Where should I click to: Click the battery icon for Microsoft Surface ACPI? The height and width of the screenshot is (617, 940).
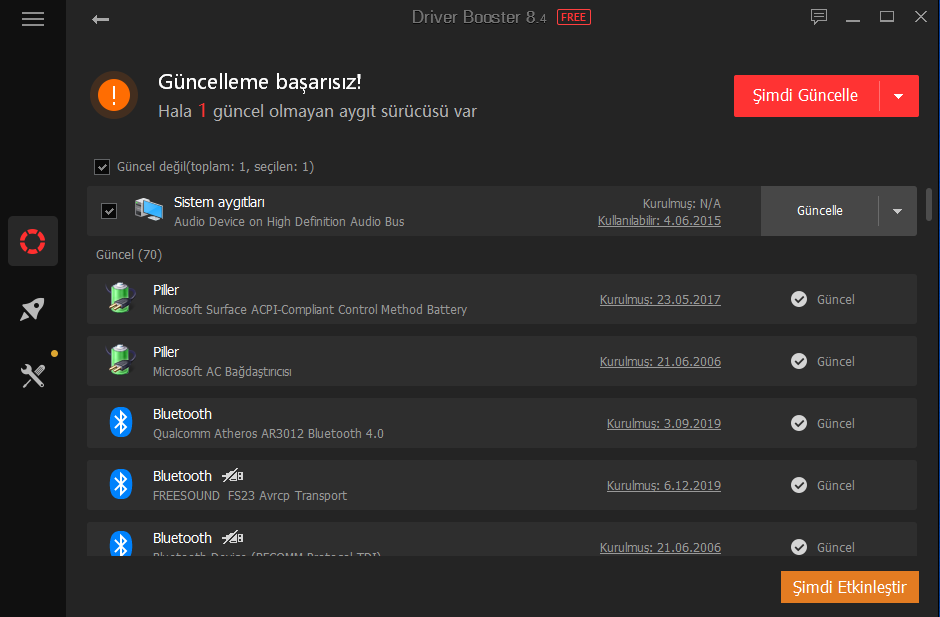tap(120, 298)
